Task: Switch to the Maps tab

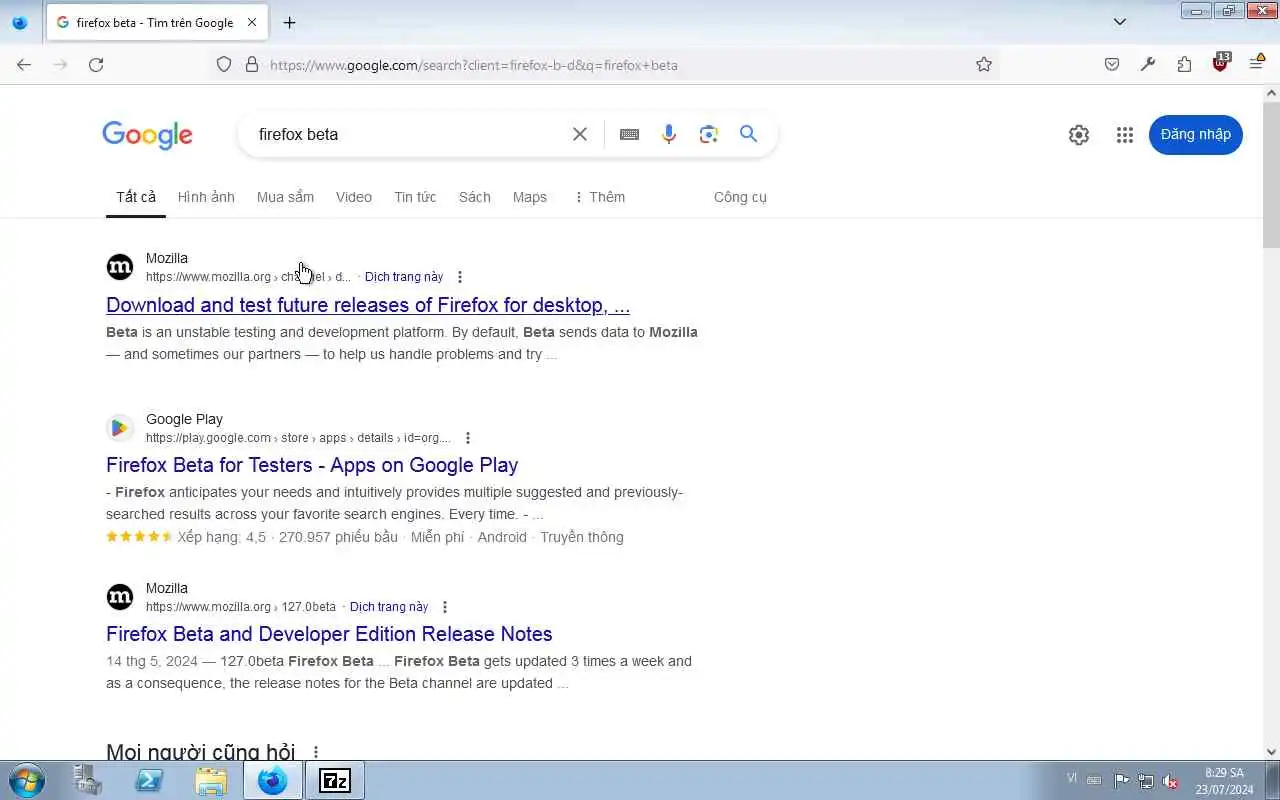Action: pyautogui.click(x=530, y=197)
